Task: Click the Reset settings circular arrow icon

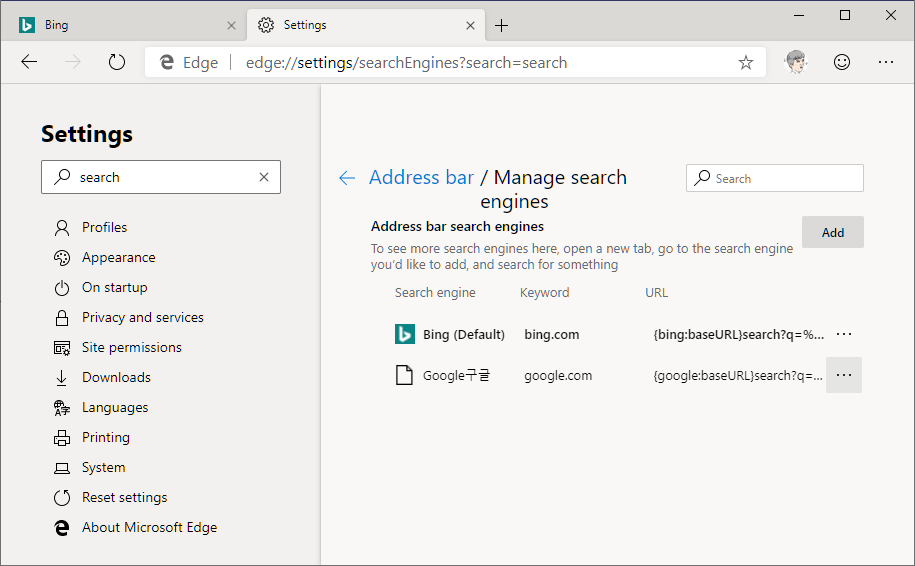Action: pyautogui.click(x=62, y=498)
